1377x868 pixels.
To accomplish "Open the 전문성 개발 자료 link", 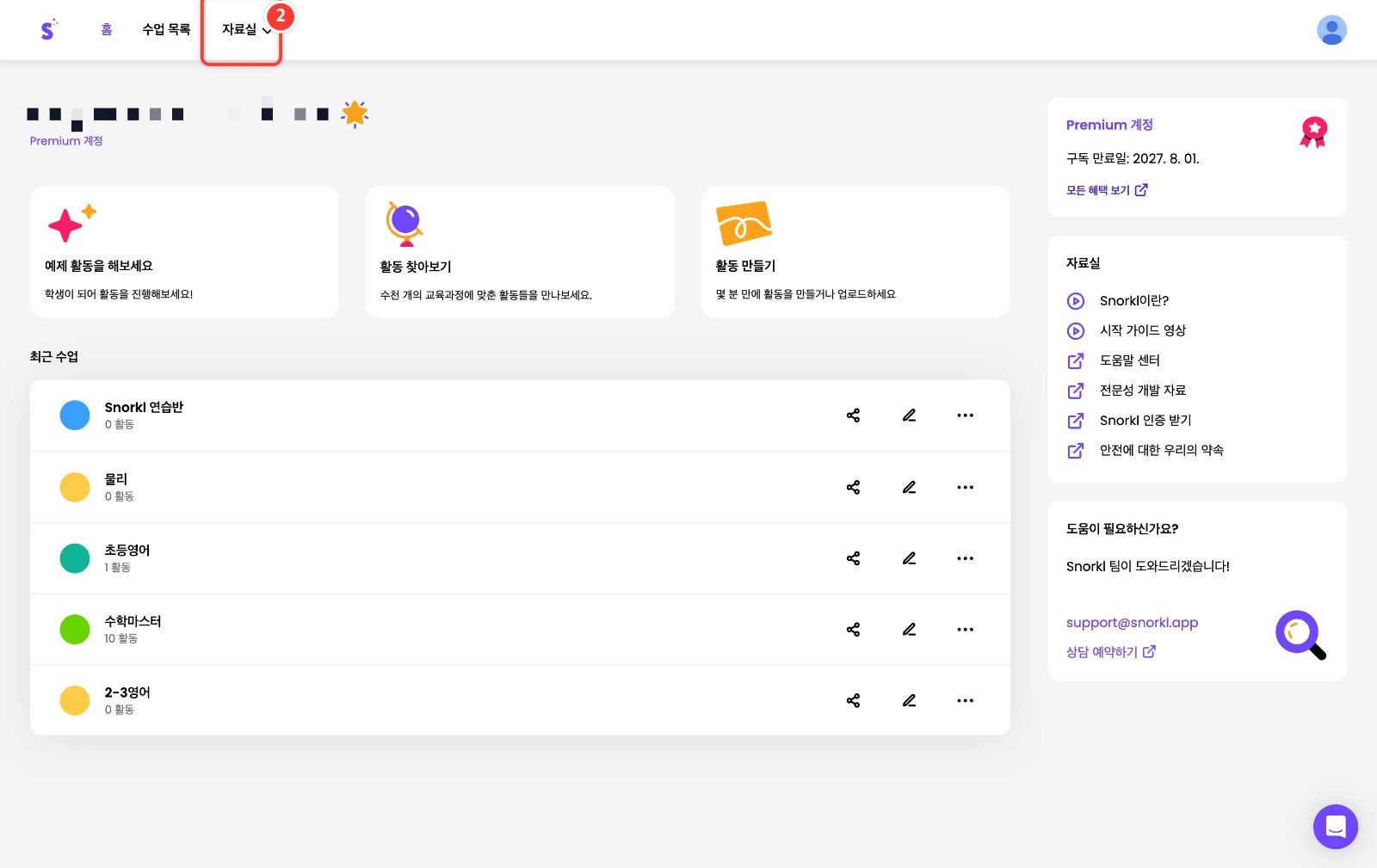I will click(x=1143, y=391).
